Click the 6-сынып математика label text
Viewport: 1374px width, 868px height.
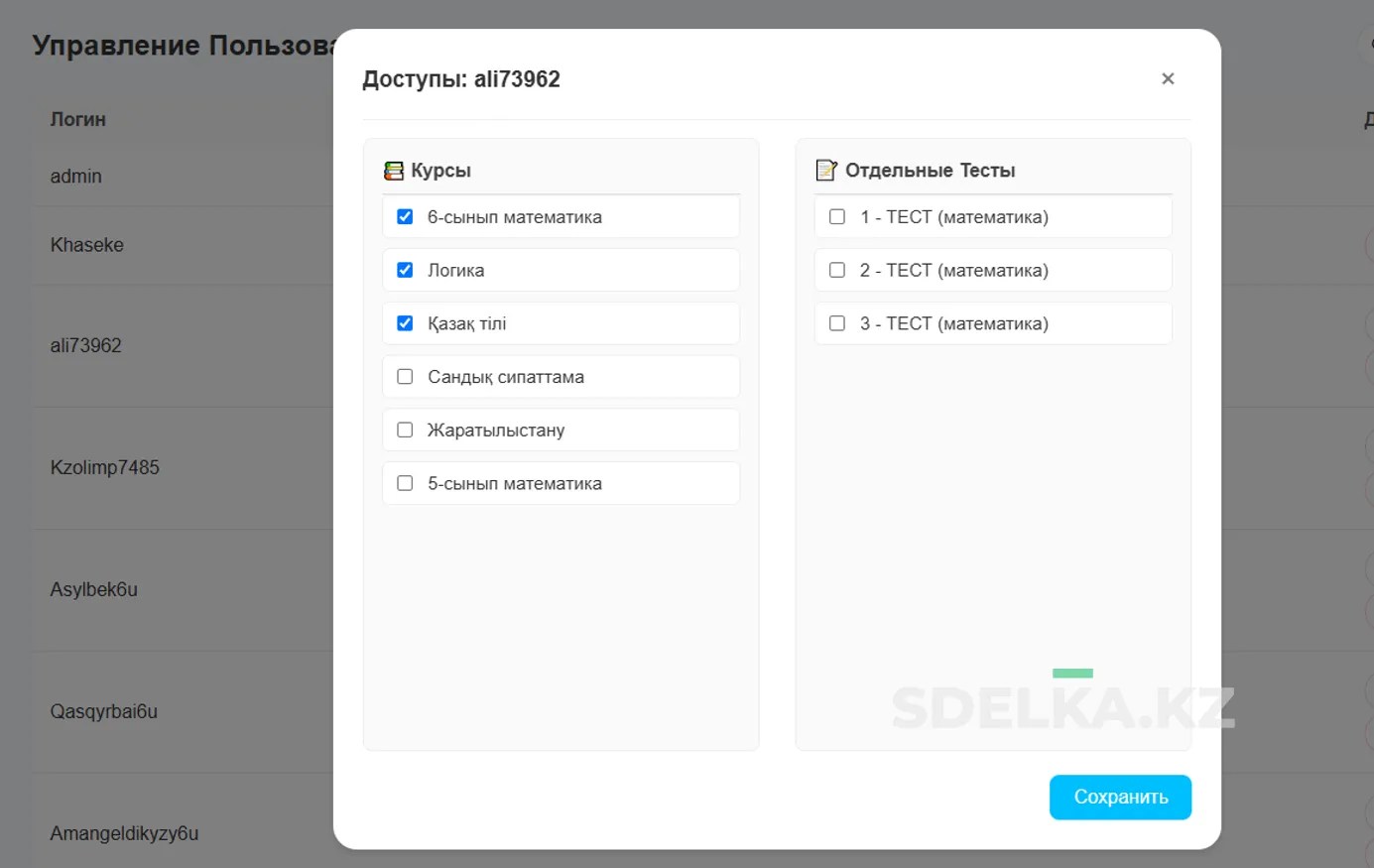pos(514,217)
